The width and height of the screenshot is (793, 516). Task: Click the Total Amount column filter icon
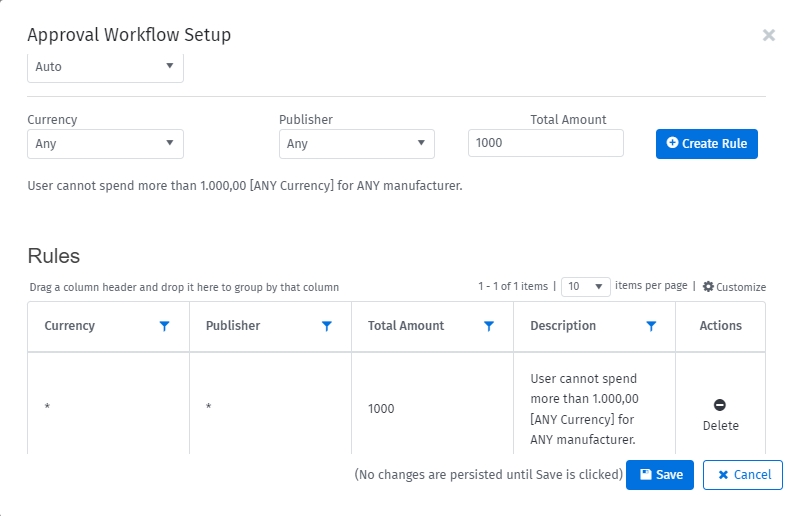[489, 326]
